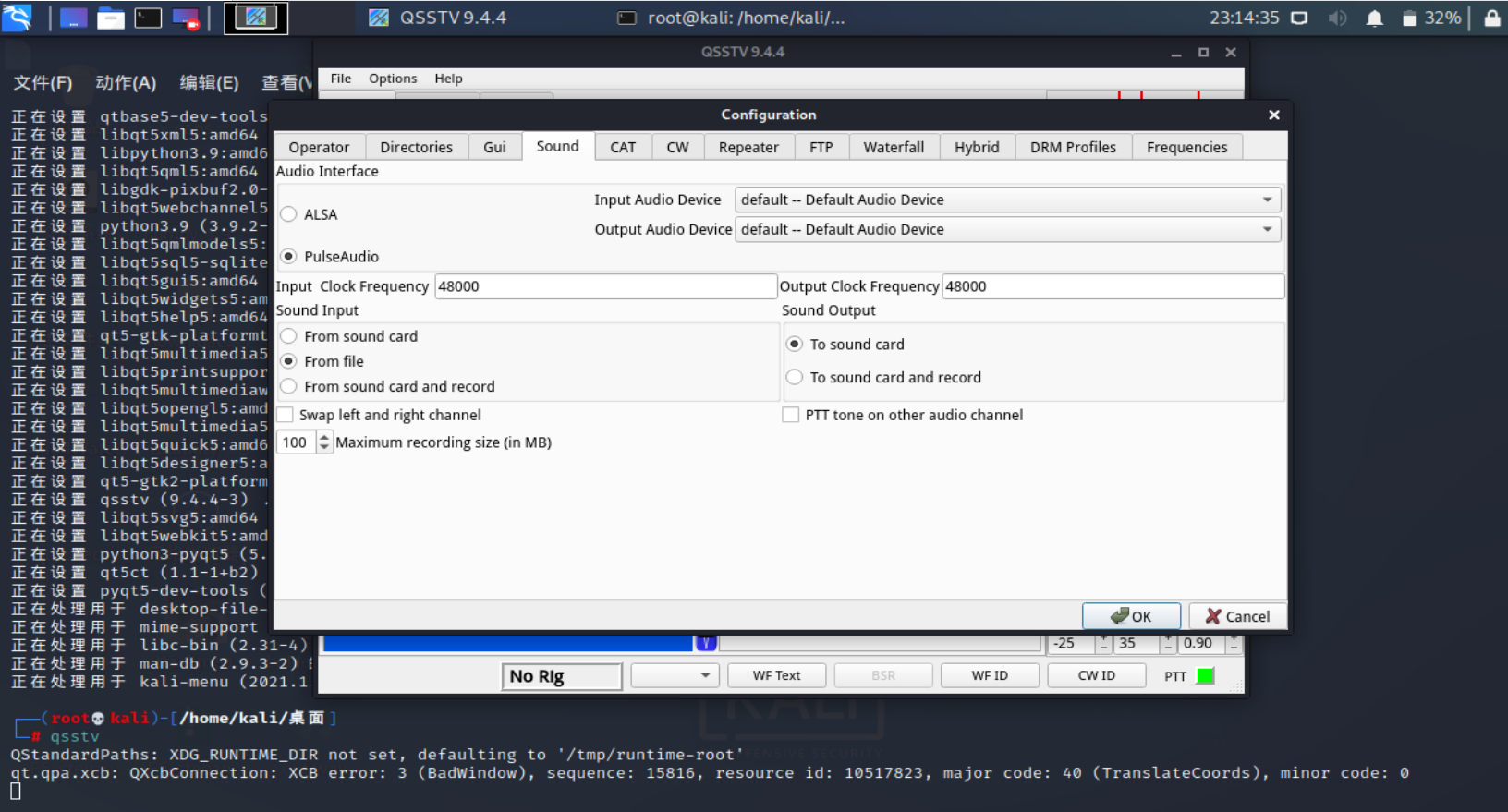Switch to the Waterfall tab
This screenshot has height=812, width=1508.
[x=893, y=147]
